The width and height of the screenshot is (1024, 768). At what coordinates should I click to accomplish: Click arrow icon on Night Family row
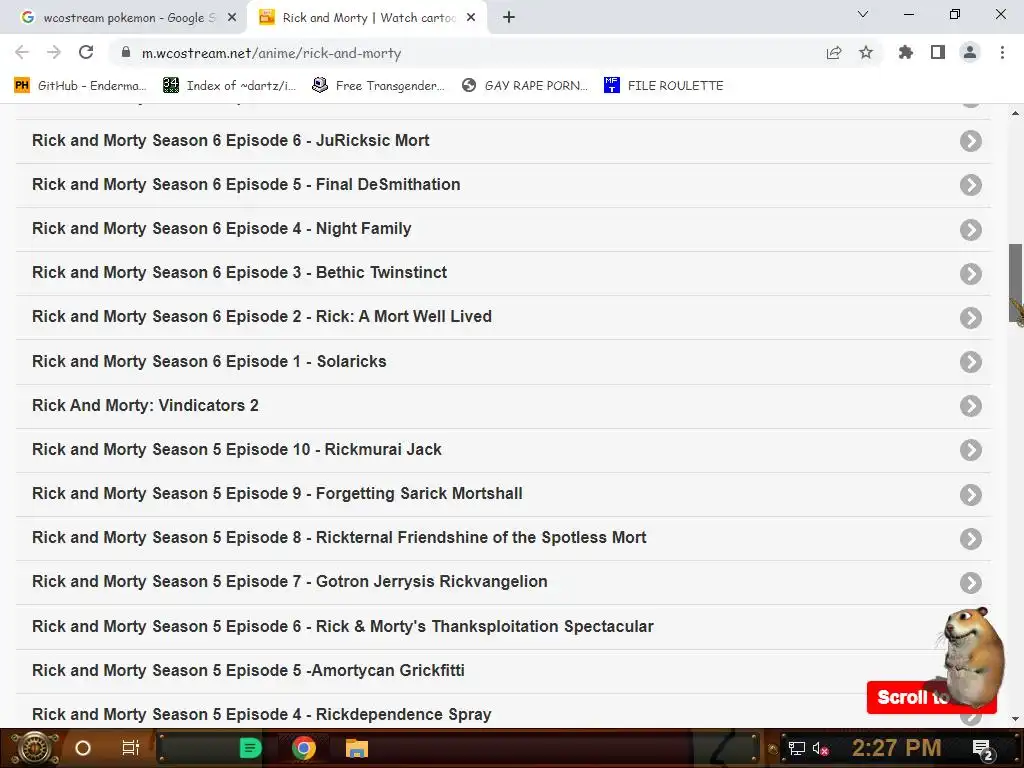970,230
